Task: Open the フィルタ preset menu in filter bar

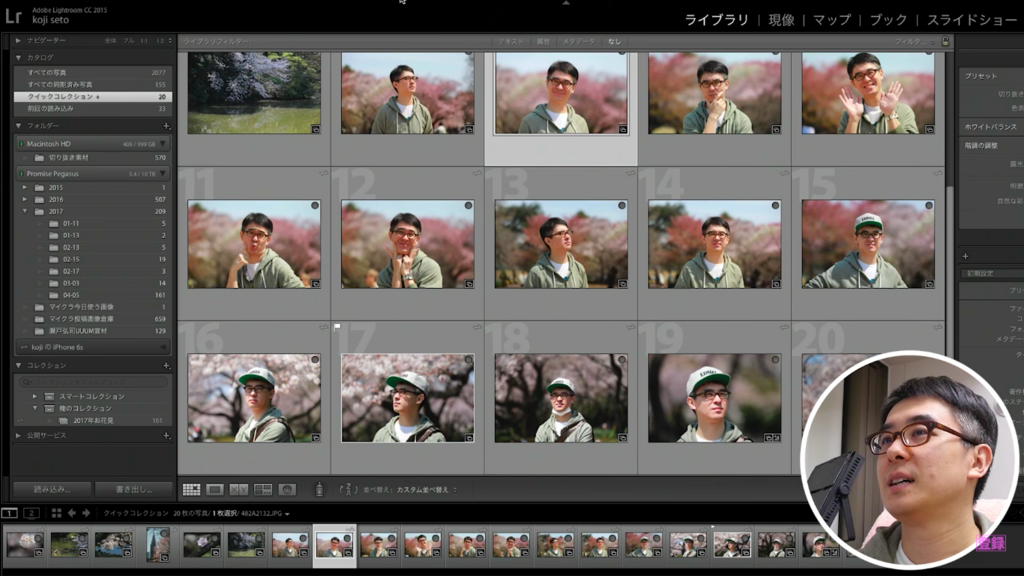Action: pyautogui.click(x=913, y=41)
